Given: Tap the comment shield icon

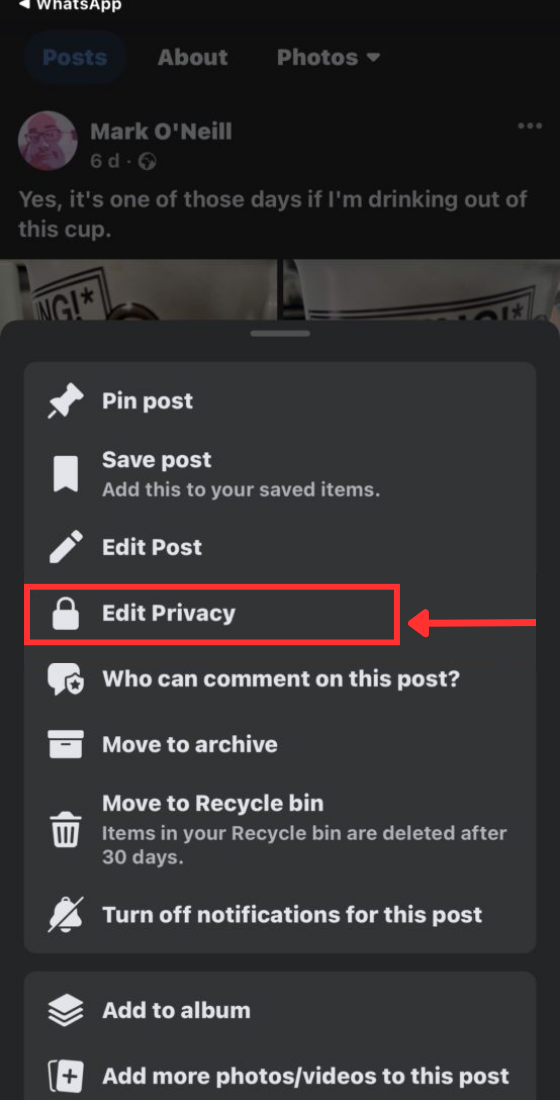Looking at the screenshot, I should pos(65,679).
